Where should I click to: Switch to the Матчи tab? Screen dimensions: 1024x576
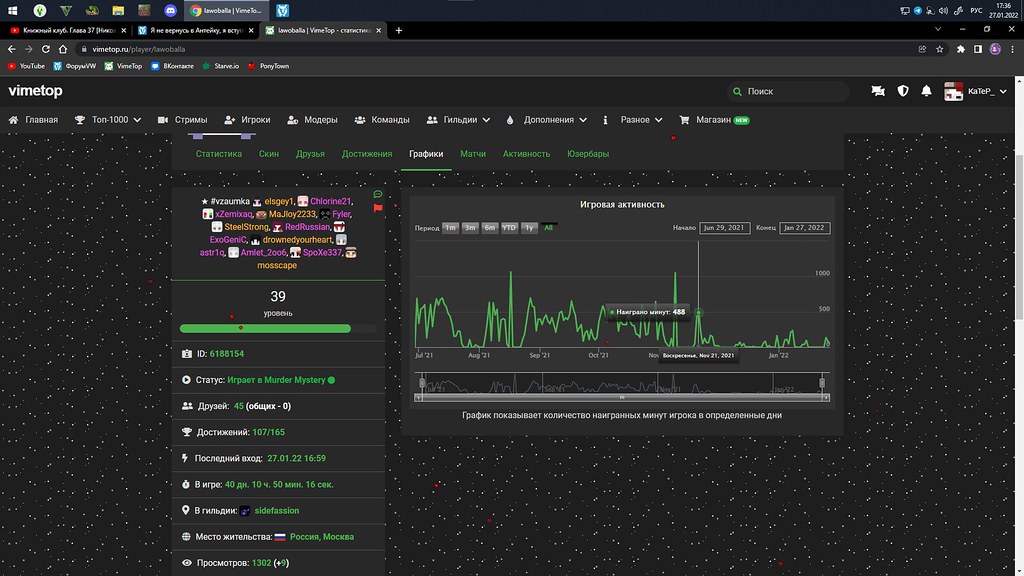(x=473, y=154)
